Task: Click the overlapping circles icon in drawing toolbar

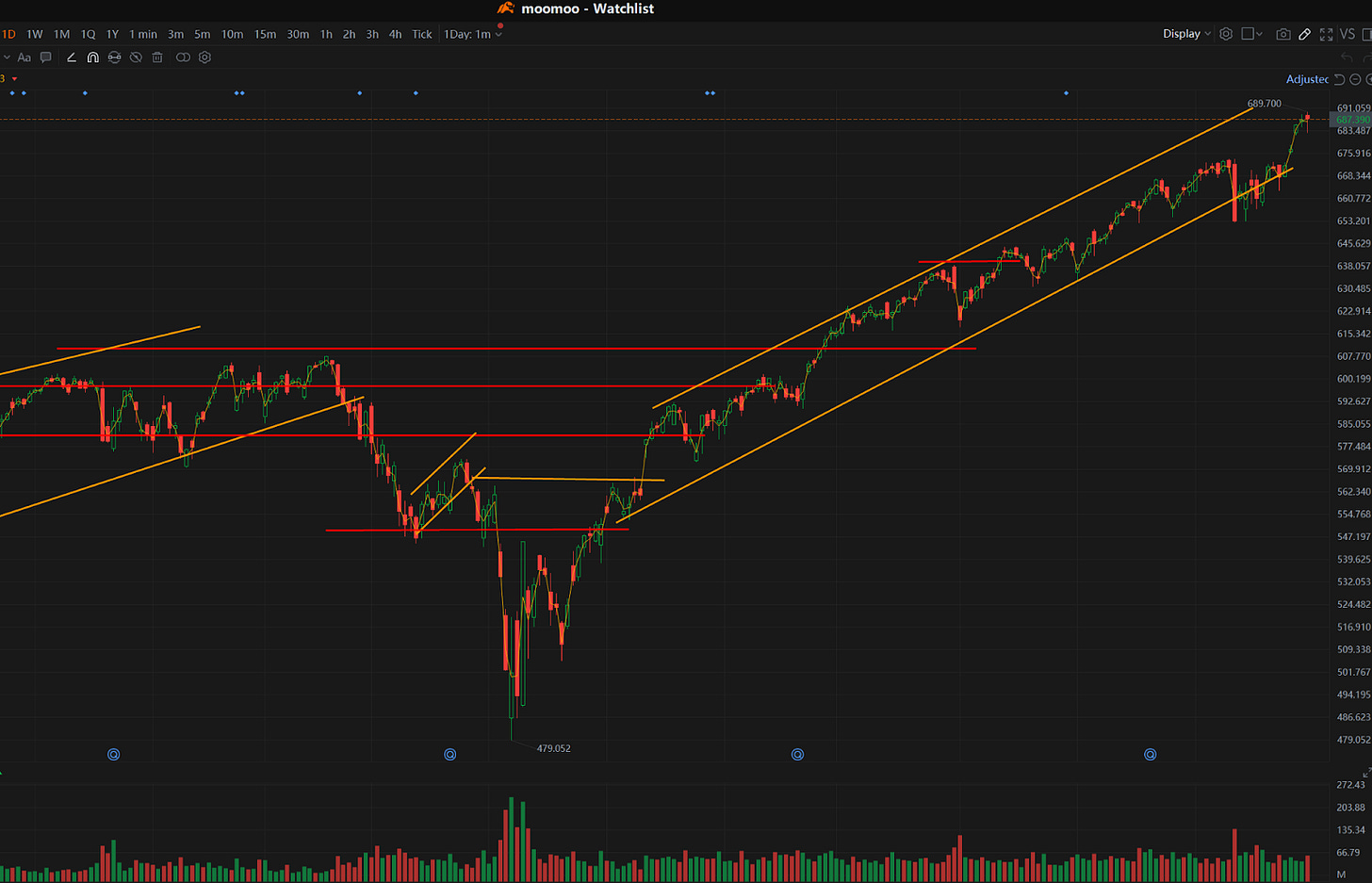Action: click(183, 57)
